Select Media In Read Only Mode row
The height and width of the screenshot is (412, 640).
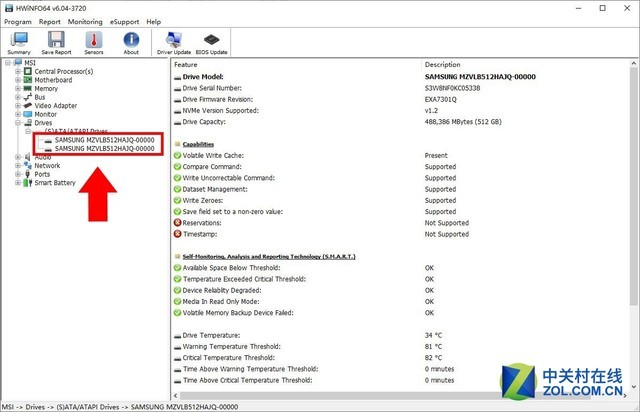pyautogui.click(x=401, y=302)
